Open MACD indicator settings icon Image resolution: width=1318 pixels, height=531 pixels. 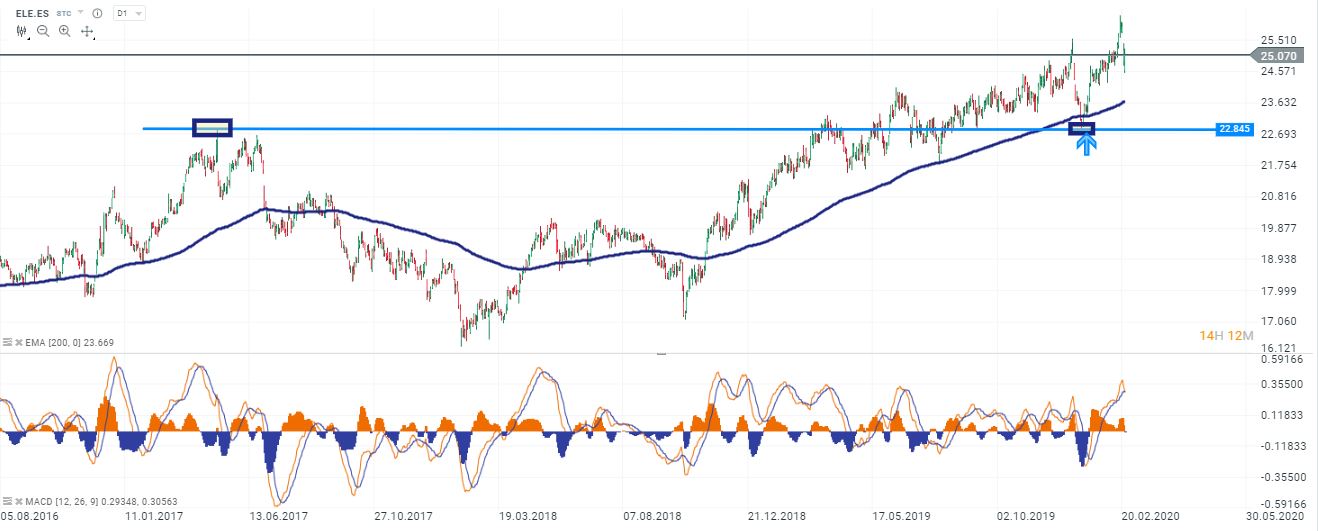[8, 498]
